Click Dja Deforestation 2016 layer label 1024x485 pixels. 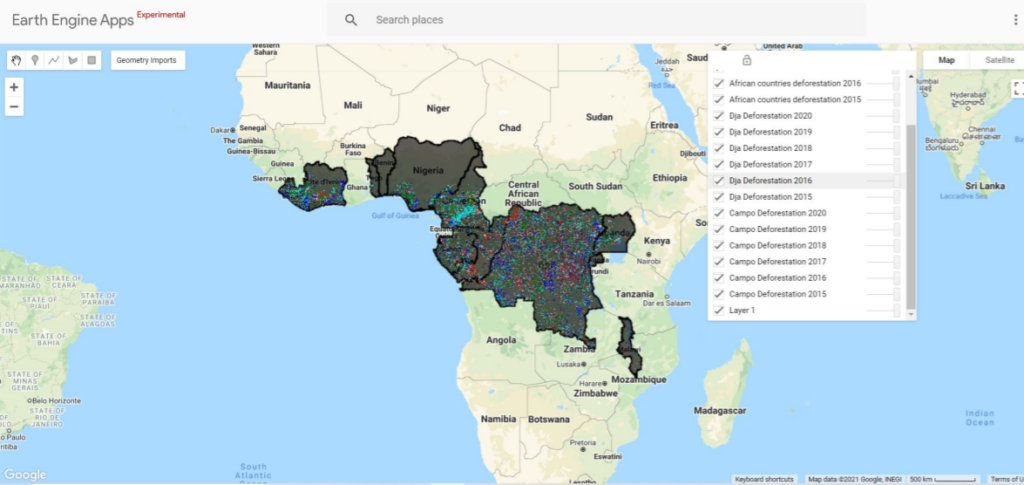coord(771,181)
